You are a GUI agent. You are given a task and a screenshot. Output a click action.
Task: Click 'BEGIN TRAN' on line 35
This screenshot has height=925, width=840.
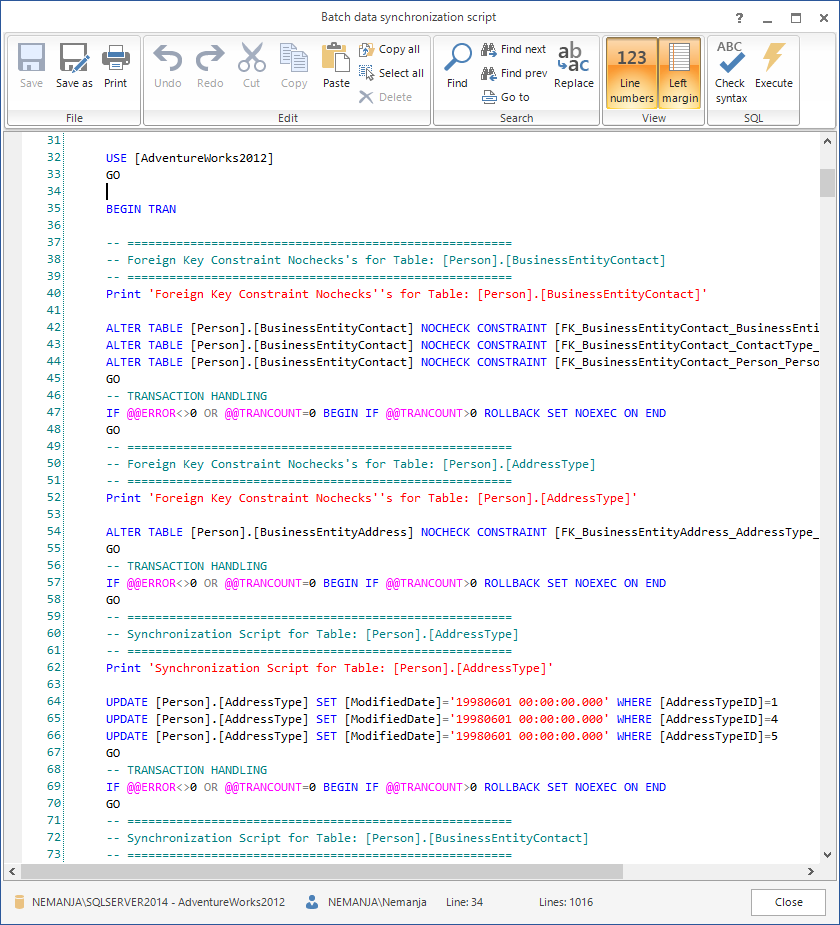point(141,209)
